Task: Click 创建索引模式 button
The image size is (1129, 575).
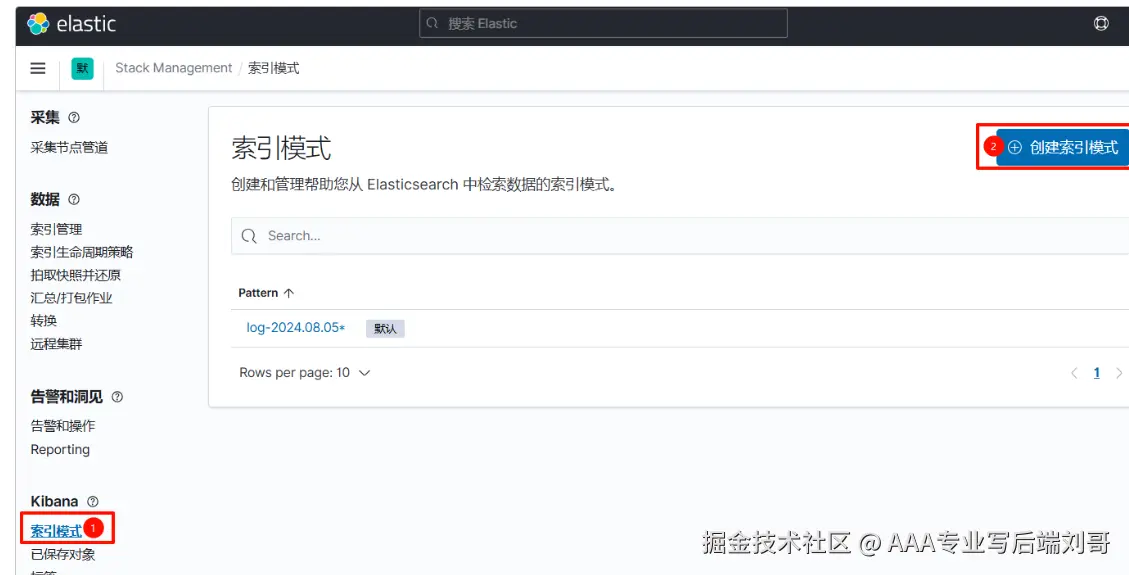Action: (1063, 148)
